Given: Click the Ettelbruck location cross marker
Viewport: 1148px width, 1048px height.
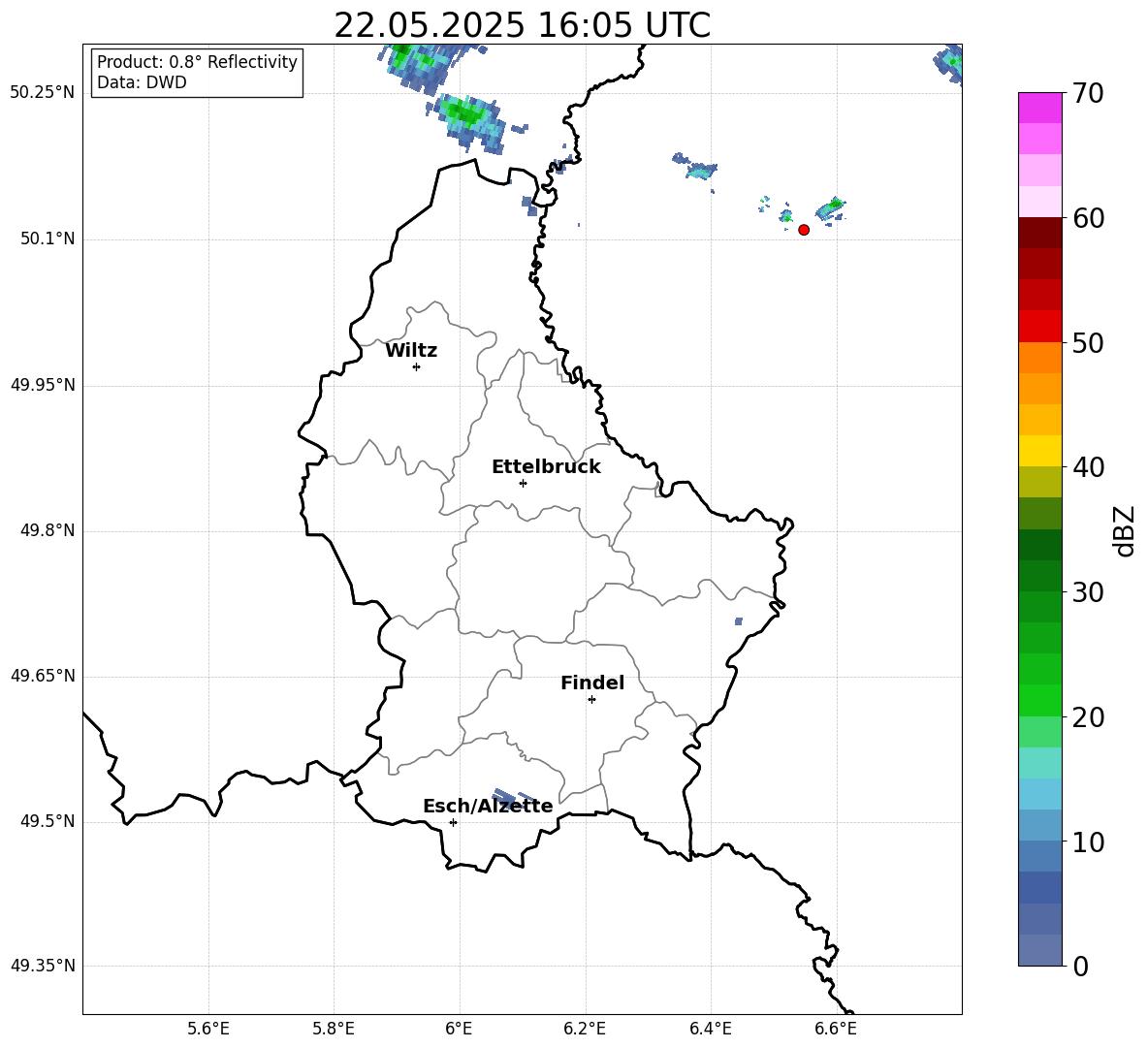Looking at the screenshot, I should [523, 483].
